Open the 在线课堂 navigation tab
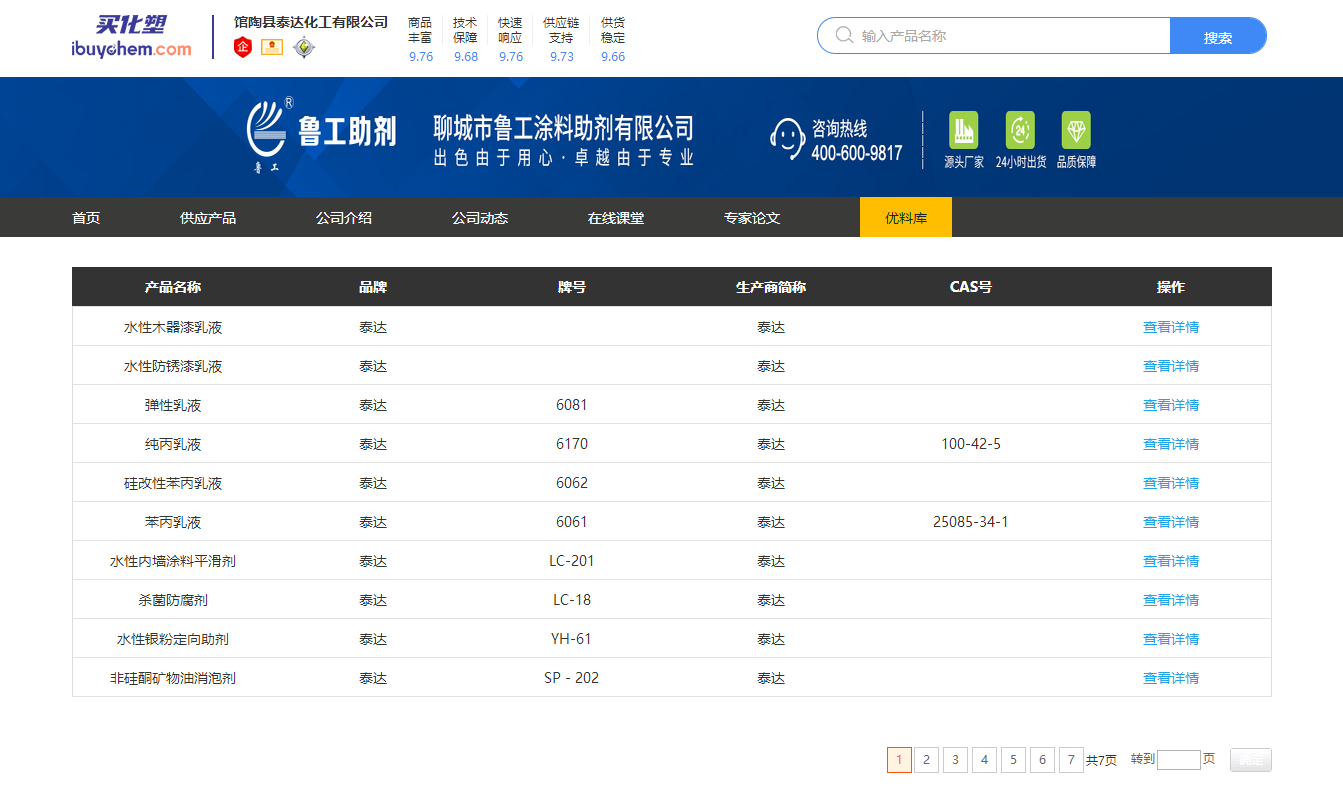 tap(616, 217)
